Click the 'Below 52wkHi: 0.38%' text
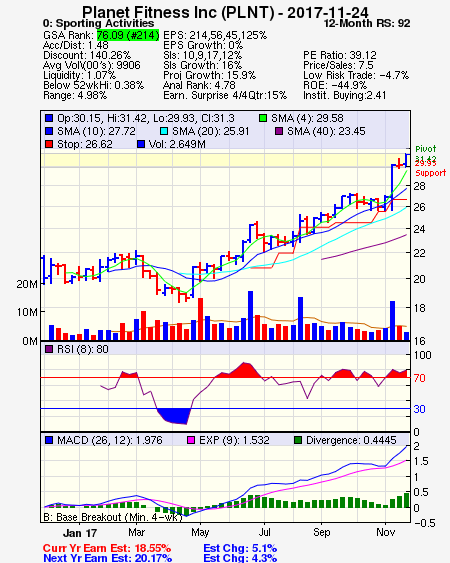Image resolution: width=450 pixels, height=563 pixels. tap(93, 85)
